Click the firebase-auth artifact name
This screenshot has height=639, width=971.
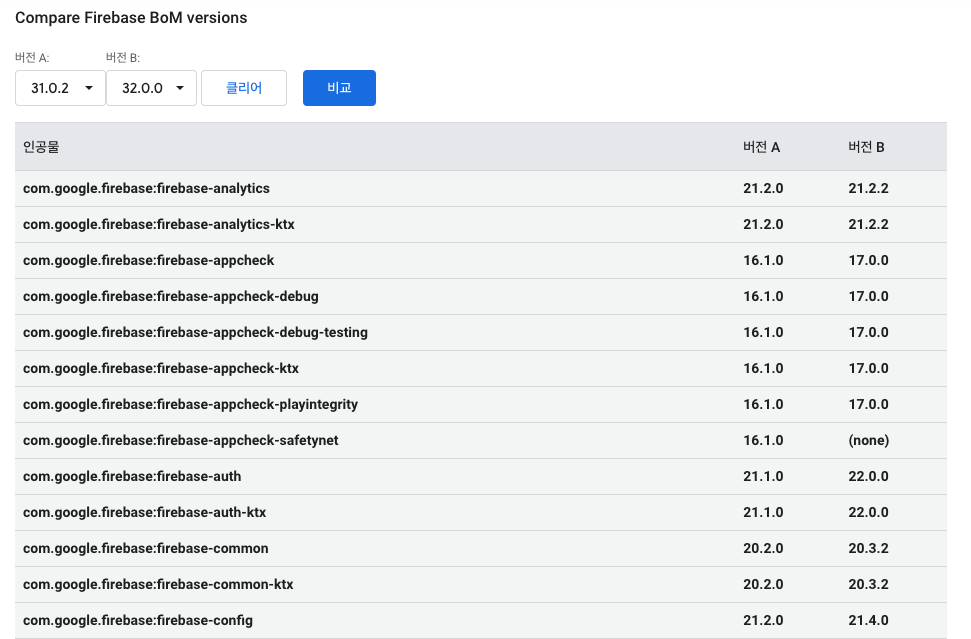click(132, 476)
